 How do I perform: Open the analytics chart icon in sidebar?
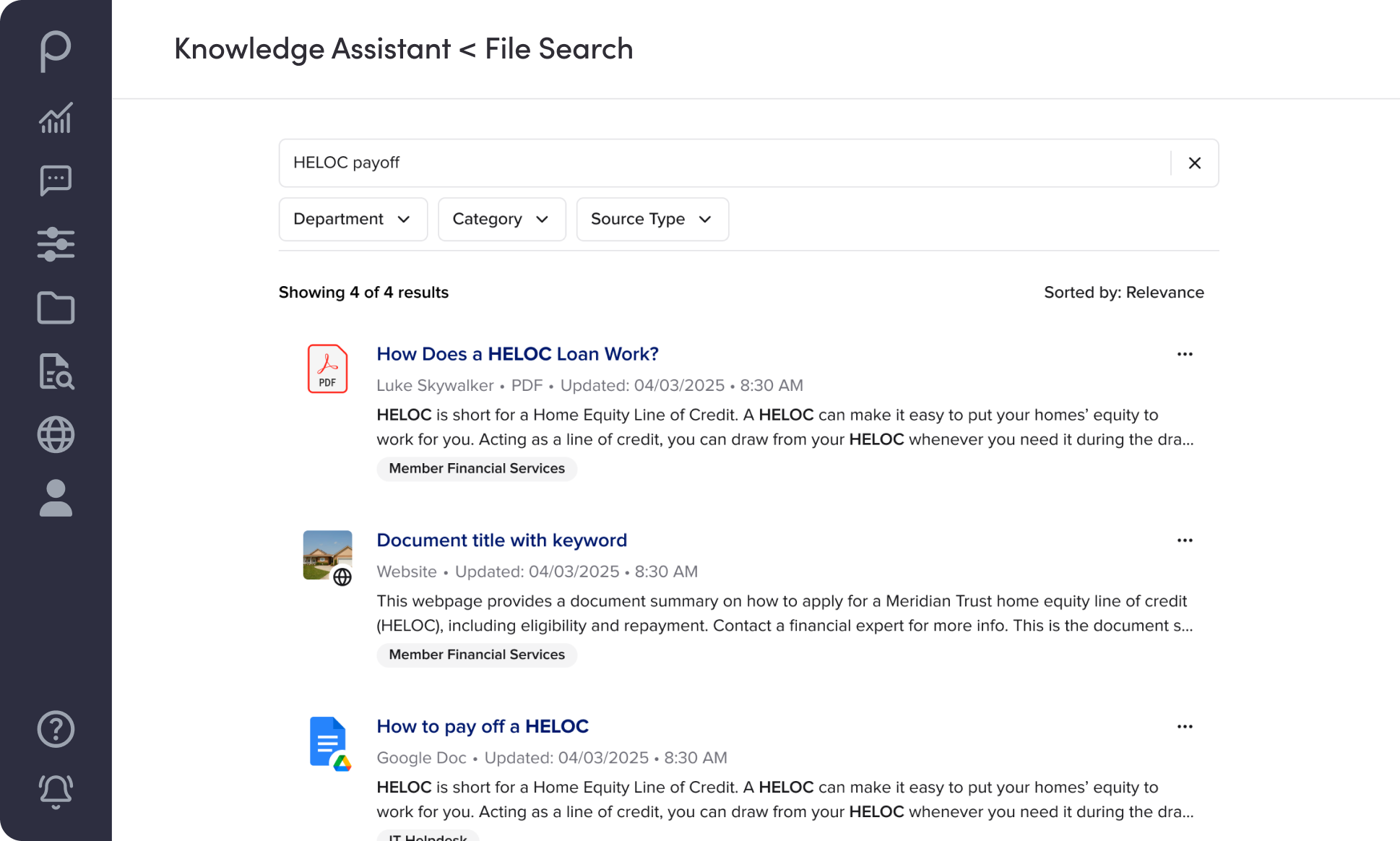[56, 118]
